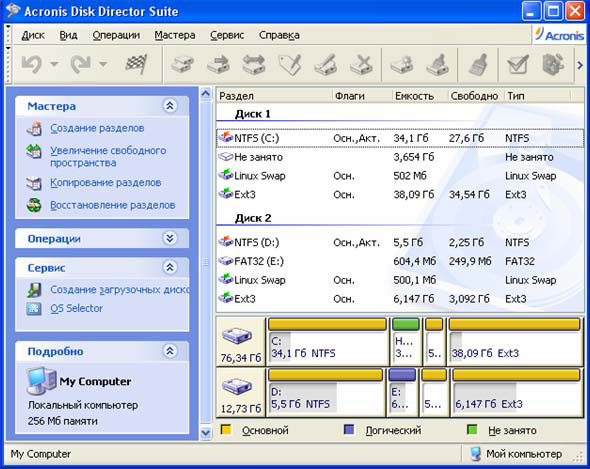Viewport: 590px width, 469px height.
Task: Select the Linux Swap 502 Мб row
Action: click(x=400, y=176)
